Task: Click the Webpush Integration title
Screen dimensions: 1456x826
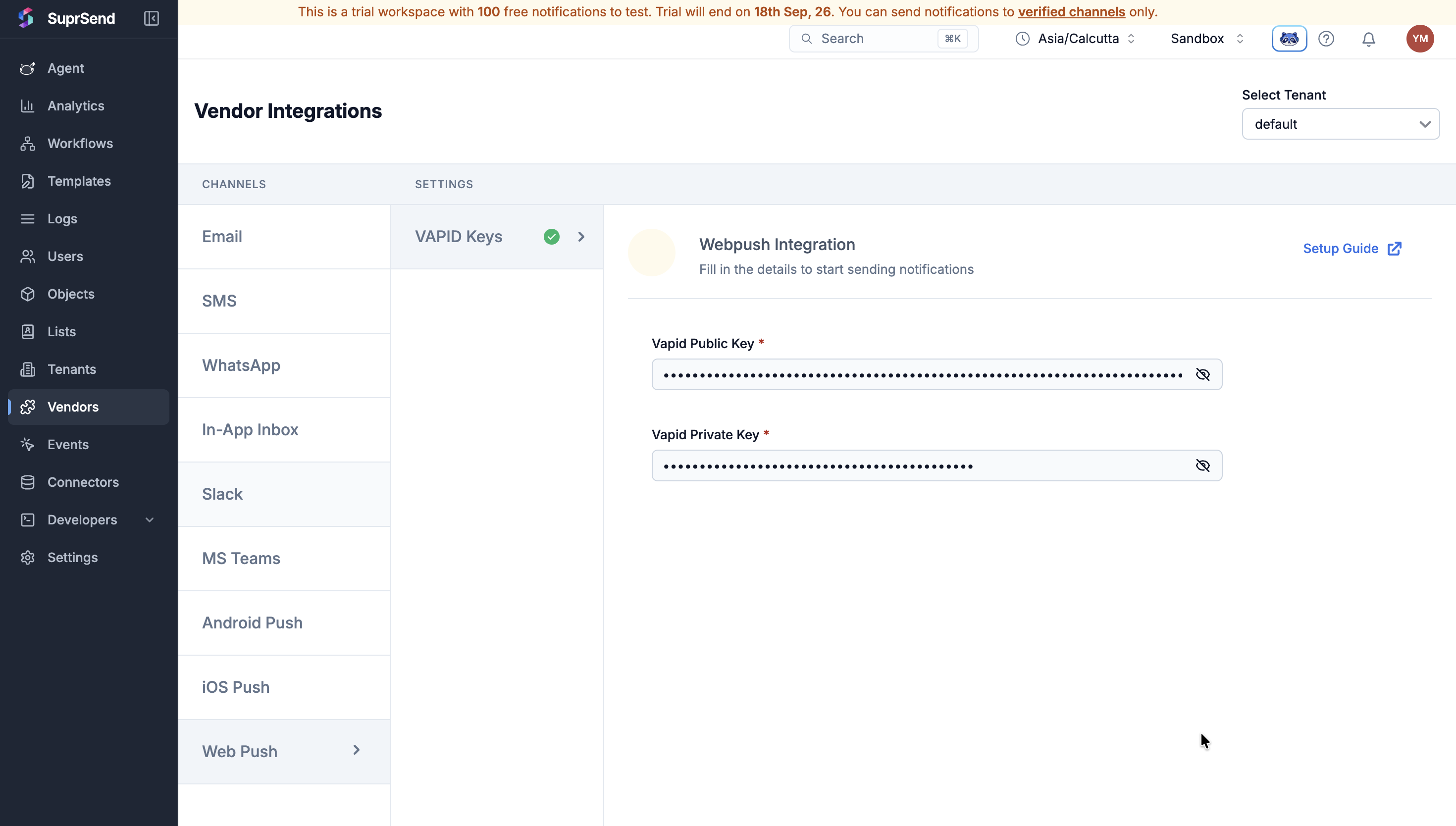Action: 777,245
